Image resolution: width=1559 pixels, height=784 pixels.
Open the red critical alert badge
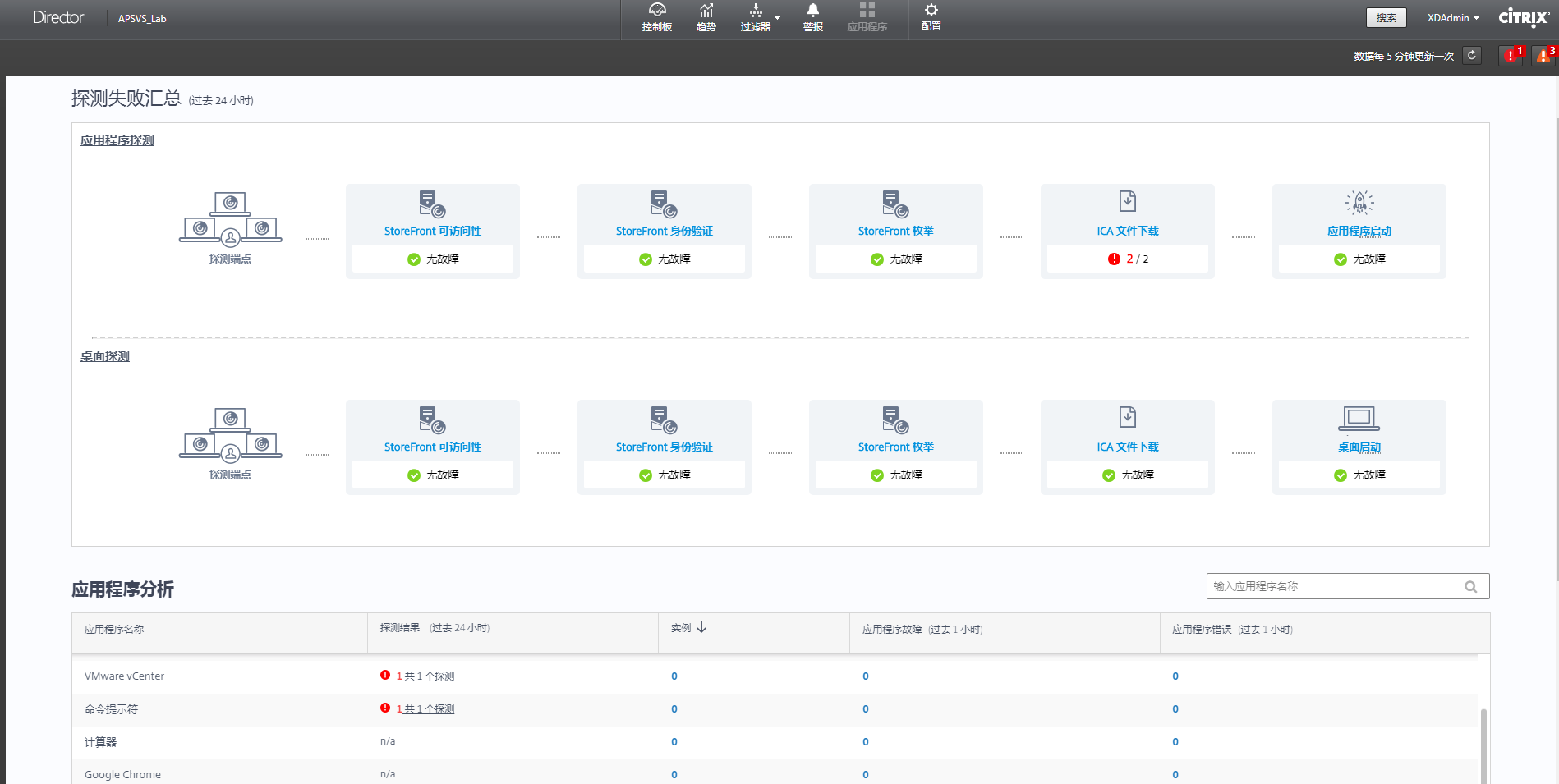tap(1510, 55)
